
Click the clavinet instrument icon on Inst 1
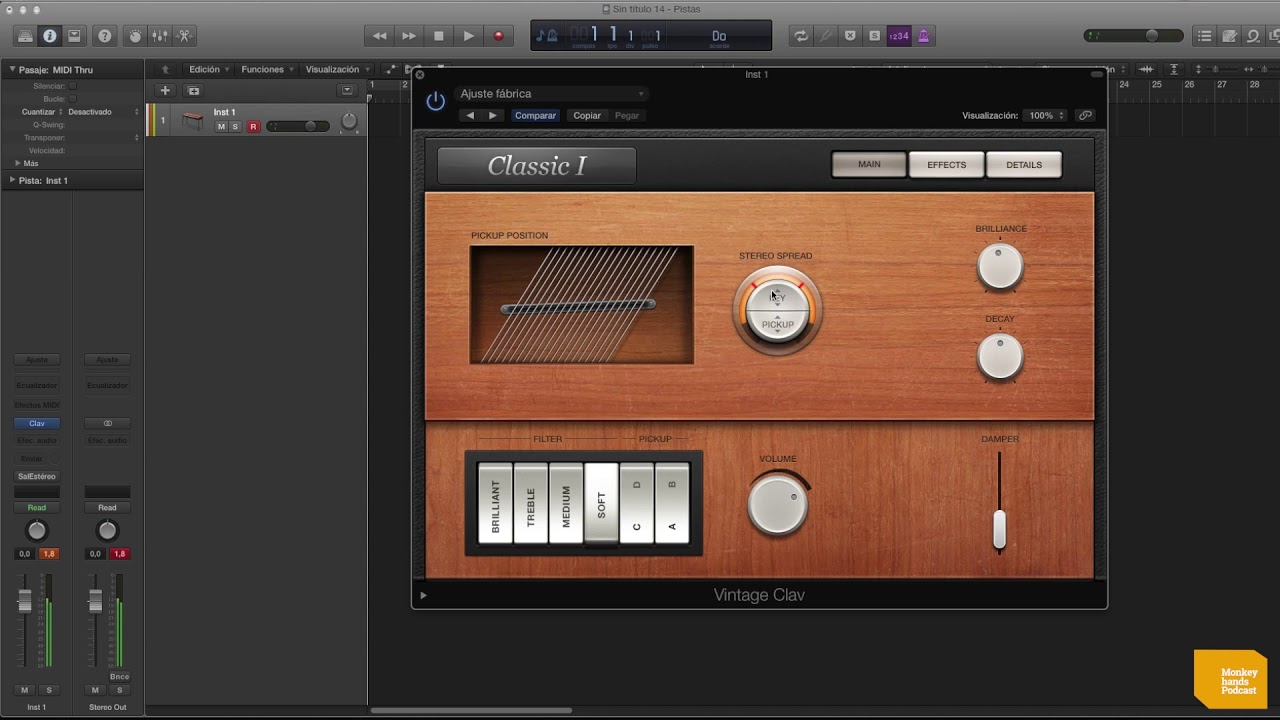(x=193, y=121)
